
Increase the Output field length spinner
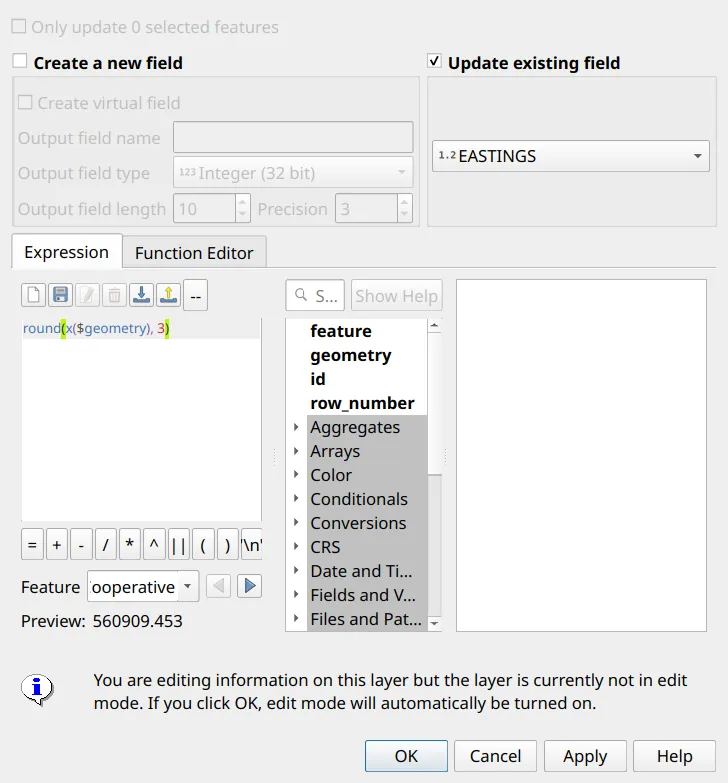click(x=242, y=201)
